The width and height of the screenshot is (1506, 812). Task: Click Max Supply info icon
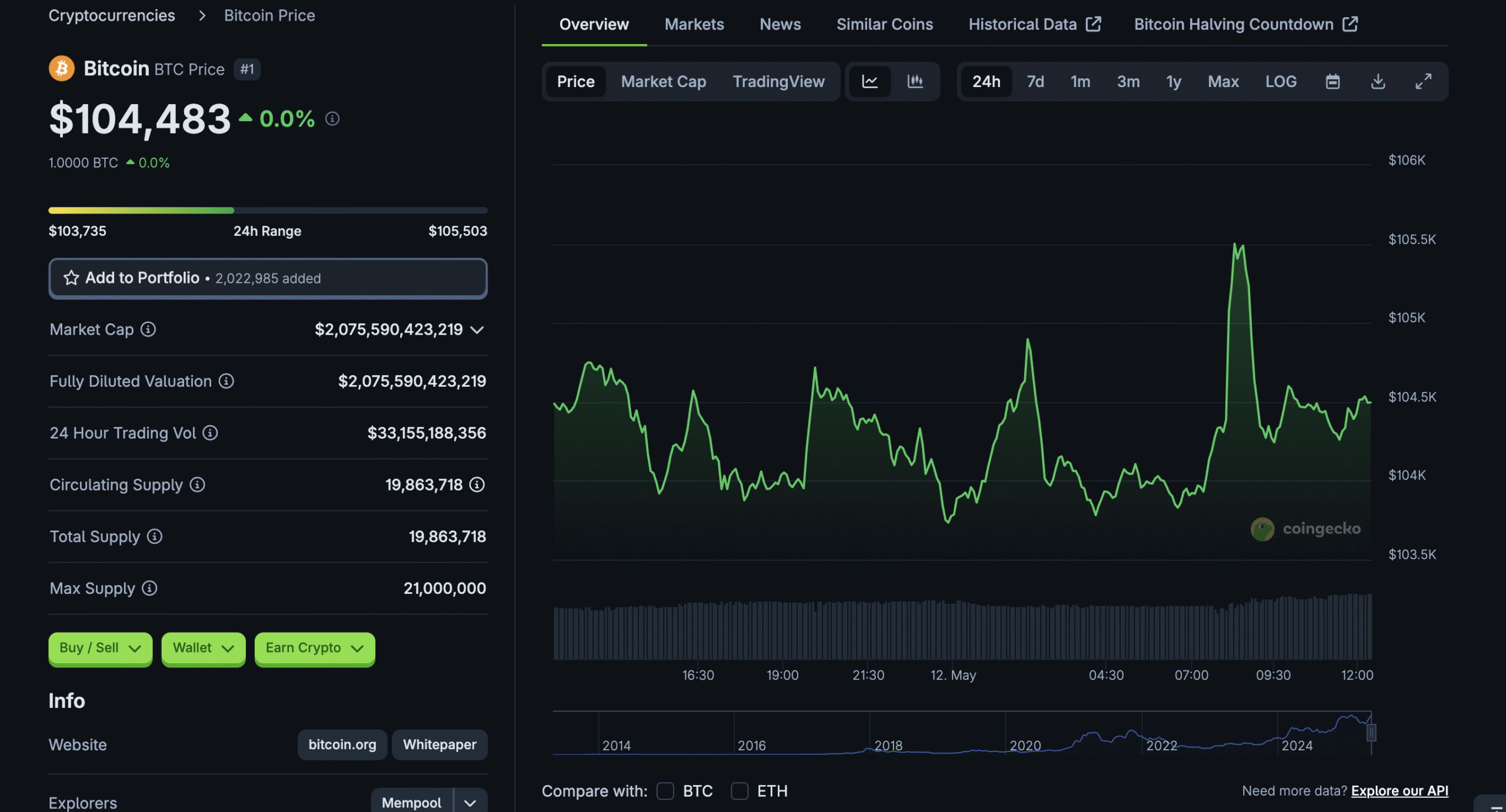click(150, 588)
